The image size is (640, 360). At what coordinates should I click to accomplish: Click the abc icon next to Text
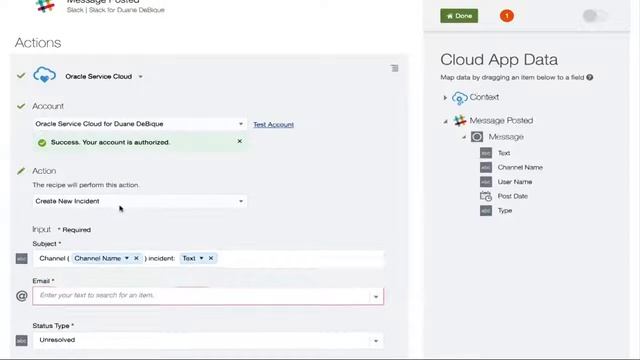pyautogui.click(x=486, y=153)
